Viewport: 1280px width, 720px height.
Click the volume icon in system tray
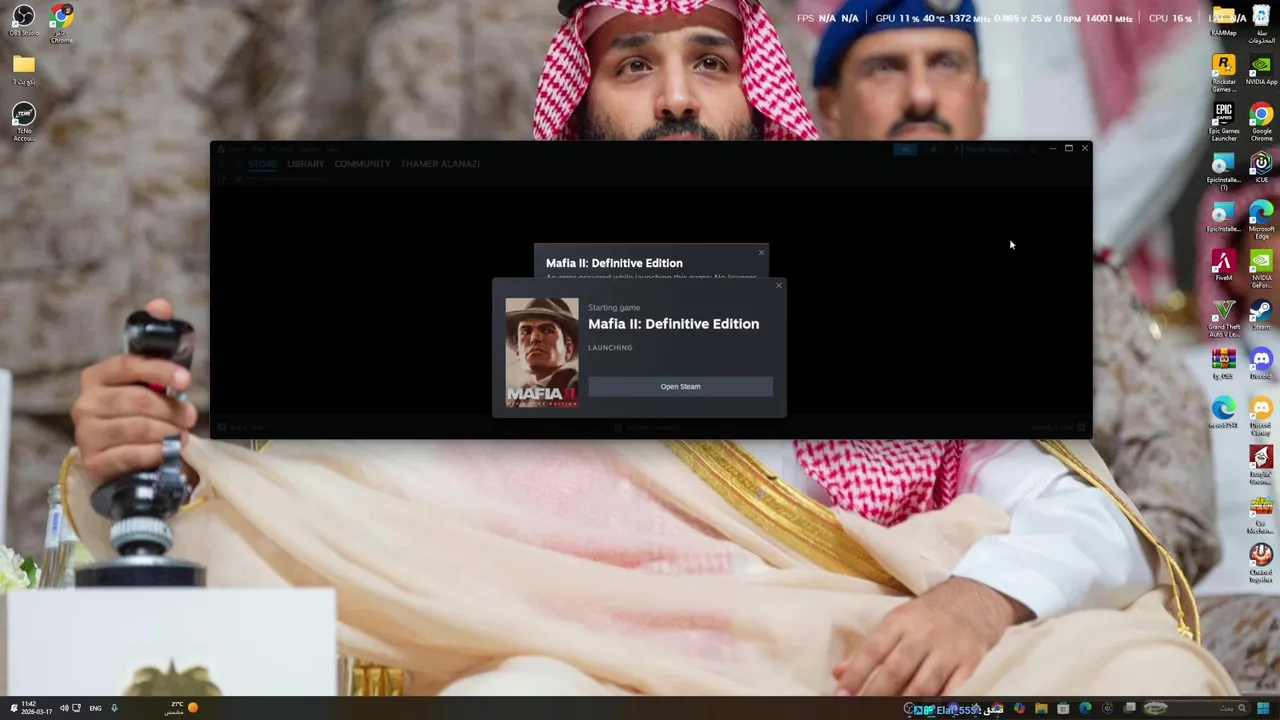(x=64, y=708)
